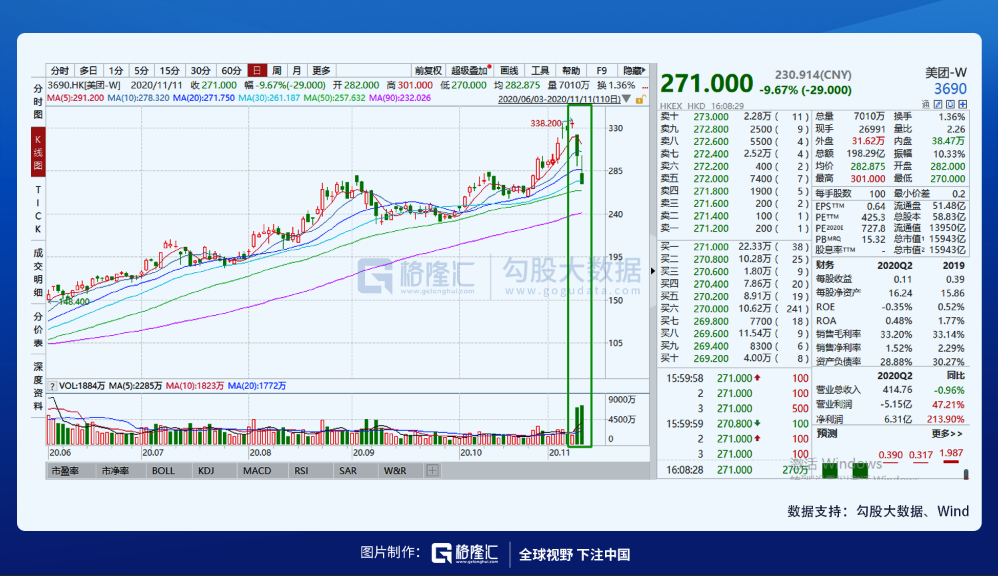The width and height of the screenshot is (998, 576).
Task: Select the 5分 period tab
Action: click(x=141, y=71)
